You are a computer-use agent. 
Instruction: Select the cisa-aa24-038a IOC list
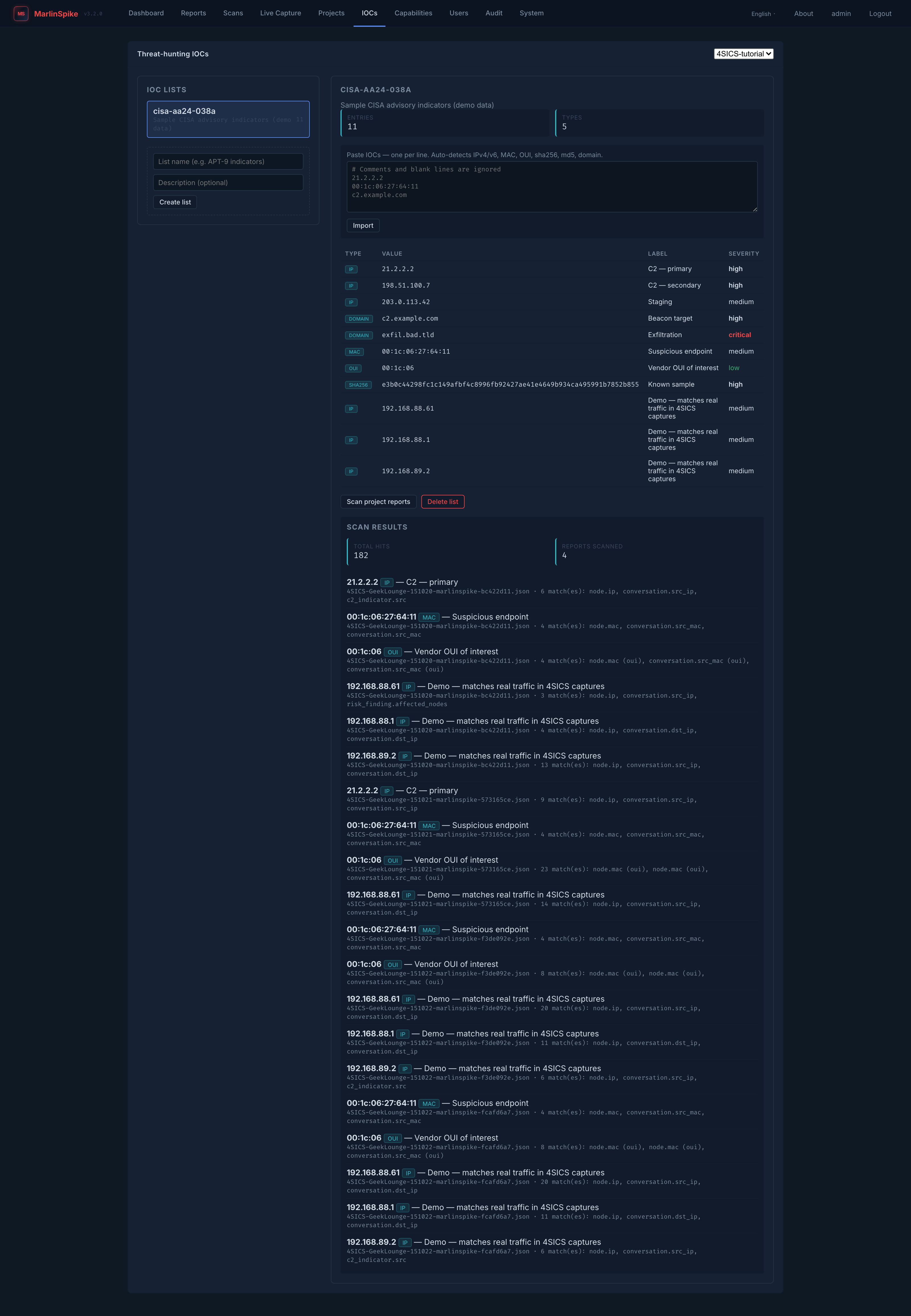pos(228,119)
